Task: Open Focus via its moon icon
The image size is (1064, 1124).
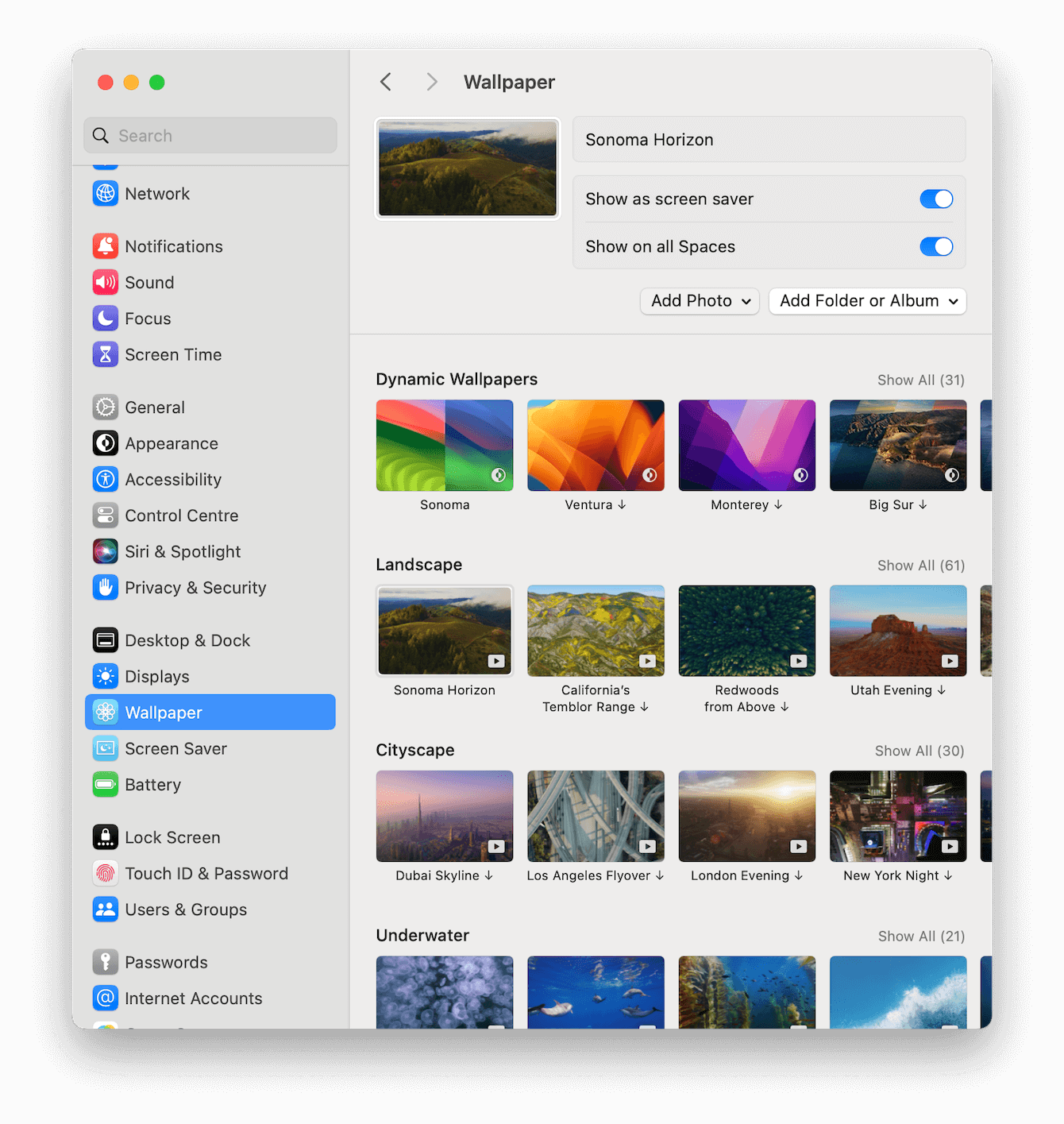Action: click(x=106, y=319)
